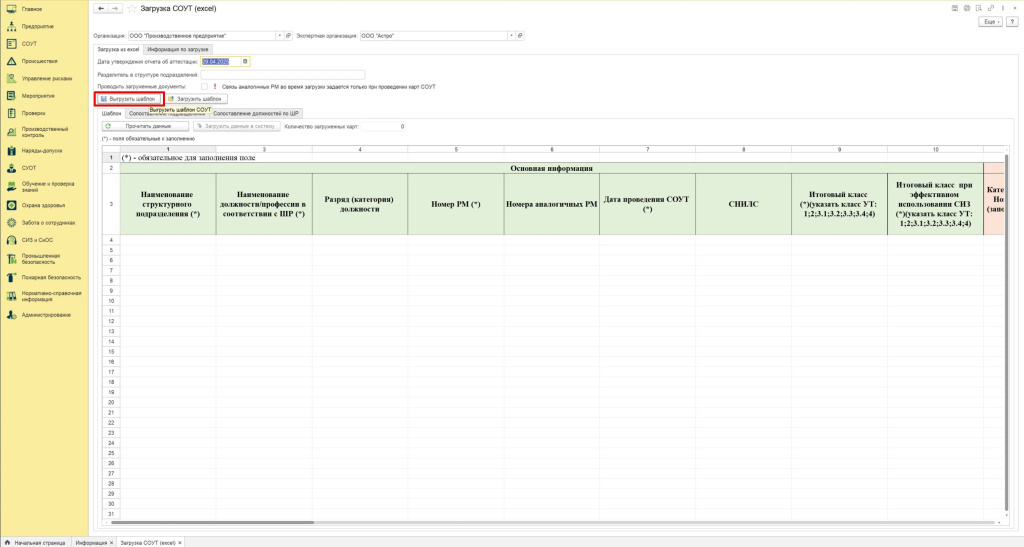Click Разделитель в структуре подразделений field
Viewport: 1024px width, 547px height.
coord(282,74)
